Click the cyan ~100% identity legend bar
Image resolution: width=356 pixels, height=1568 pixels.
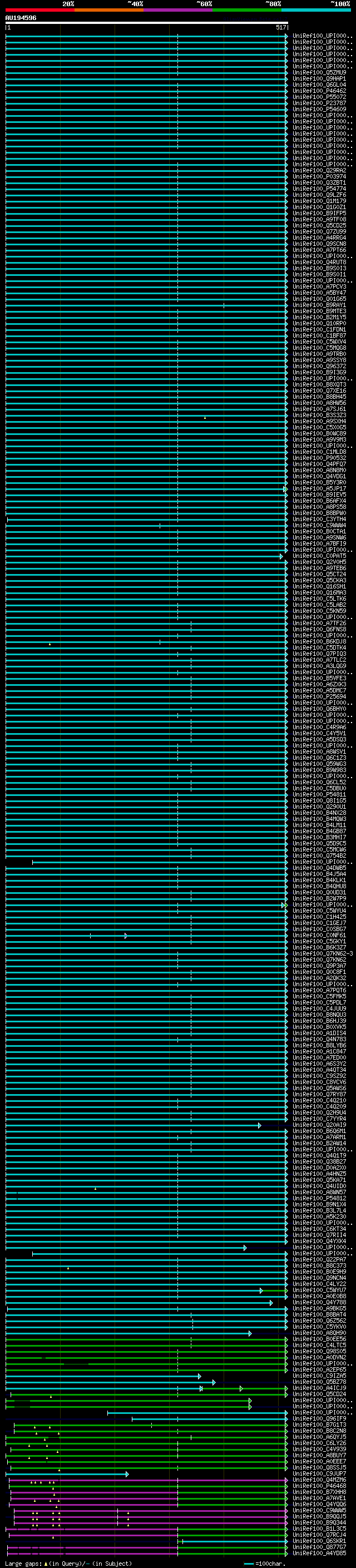[316, 10]
